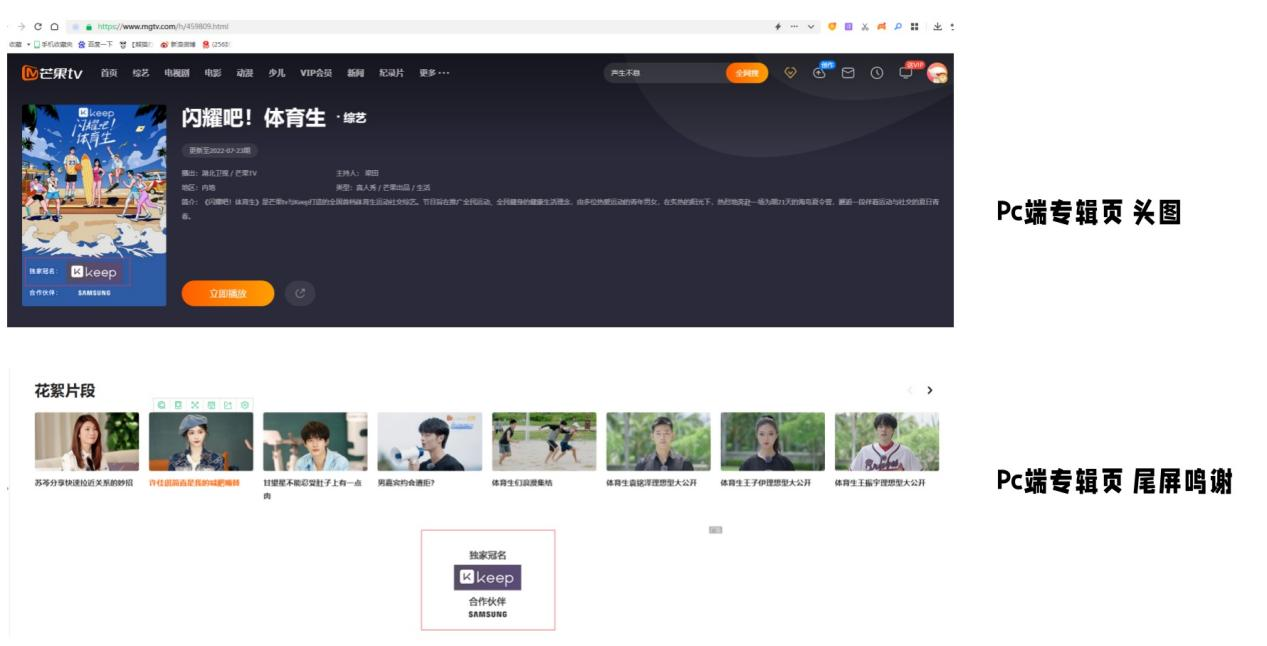This screenshot has height=646, width=1267.
Task: Open the 体育生王振宇理想型大公开 clip thumbnail
Action: (887, 441)
